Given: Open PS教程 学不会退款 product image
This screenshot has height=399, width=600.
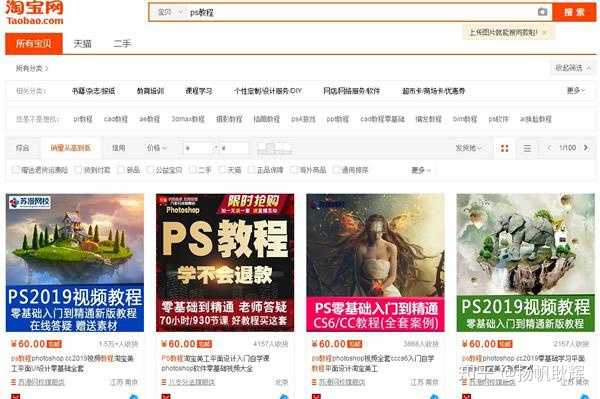Looking at the screenshot, I should pos(225,262).
